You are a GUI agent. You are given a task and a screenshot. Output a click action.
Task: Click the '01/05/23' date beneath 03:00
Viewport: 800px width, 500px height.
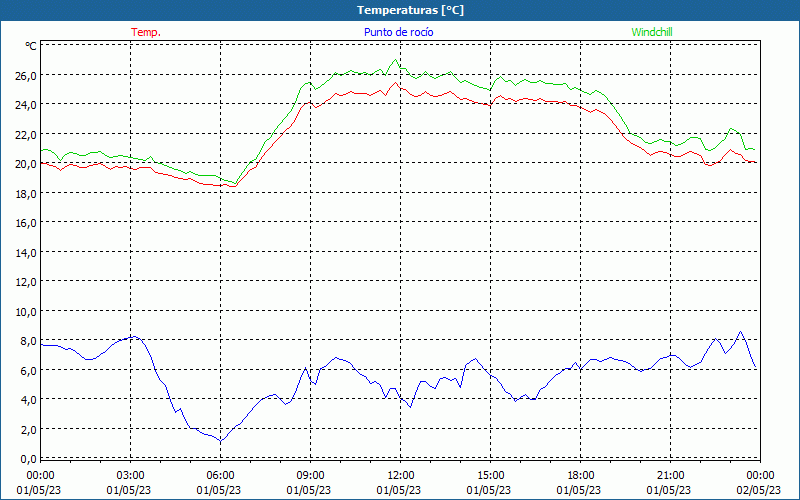pos(129,490)
